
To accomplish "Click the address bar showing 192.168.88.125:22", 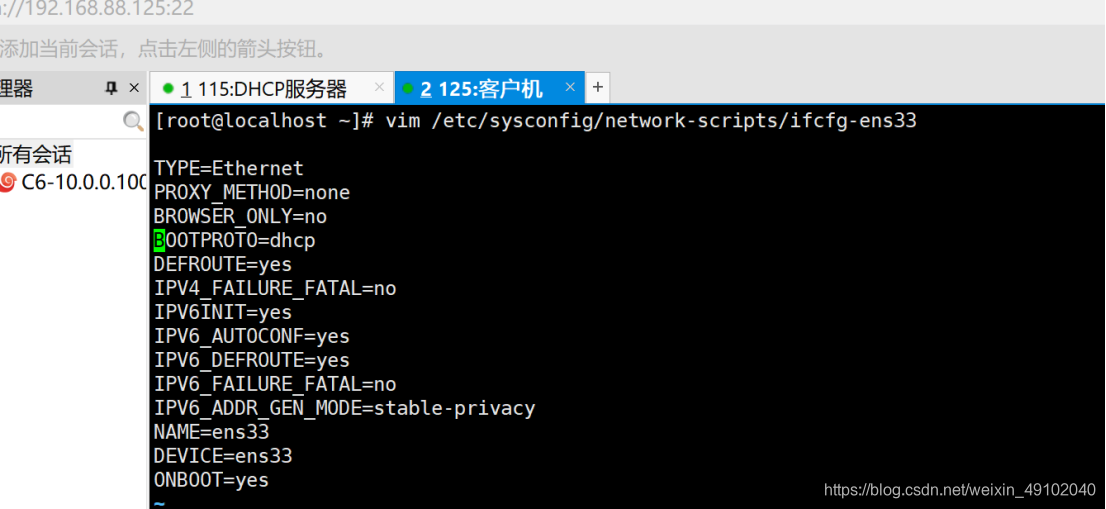I will (97, 9).
